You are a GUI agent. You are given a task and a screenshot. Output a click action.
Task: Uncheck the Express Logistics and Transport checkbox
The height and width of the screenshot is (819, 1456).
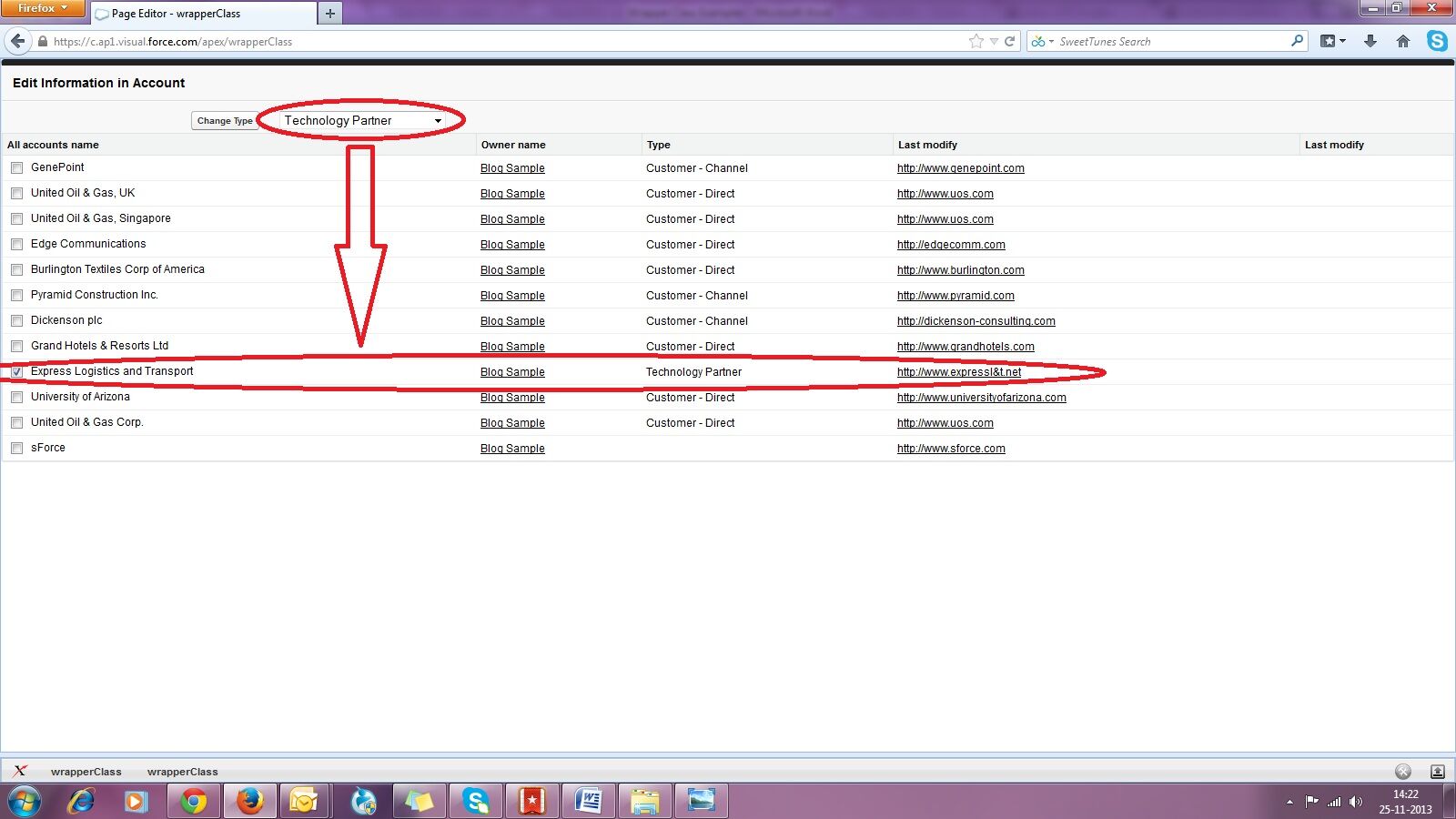pyautogui.click(x=17, y=372)
